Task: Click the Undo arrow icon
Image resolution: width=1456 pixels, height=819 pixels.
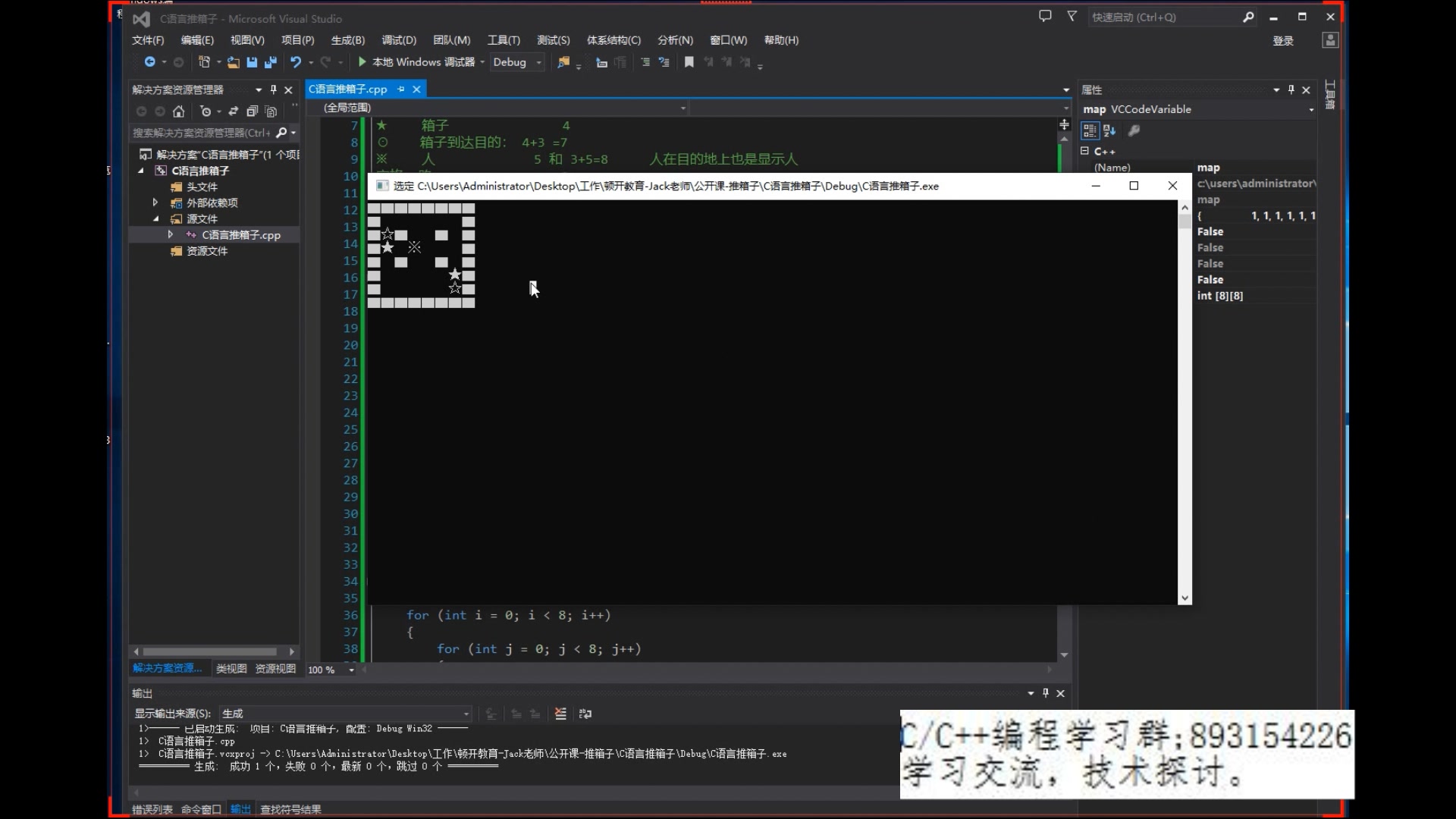Action: 296,62
